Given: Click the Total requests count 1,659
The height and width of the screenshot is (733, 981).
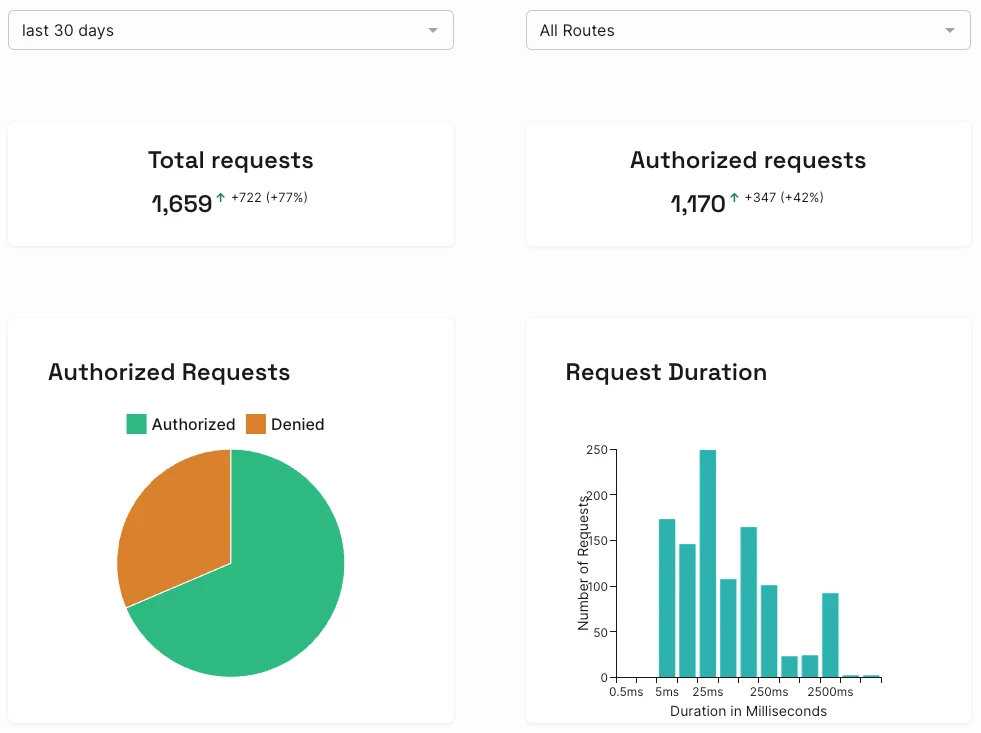Looking at the screenshot, I should tap(182, 204).
